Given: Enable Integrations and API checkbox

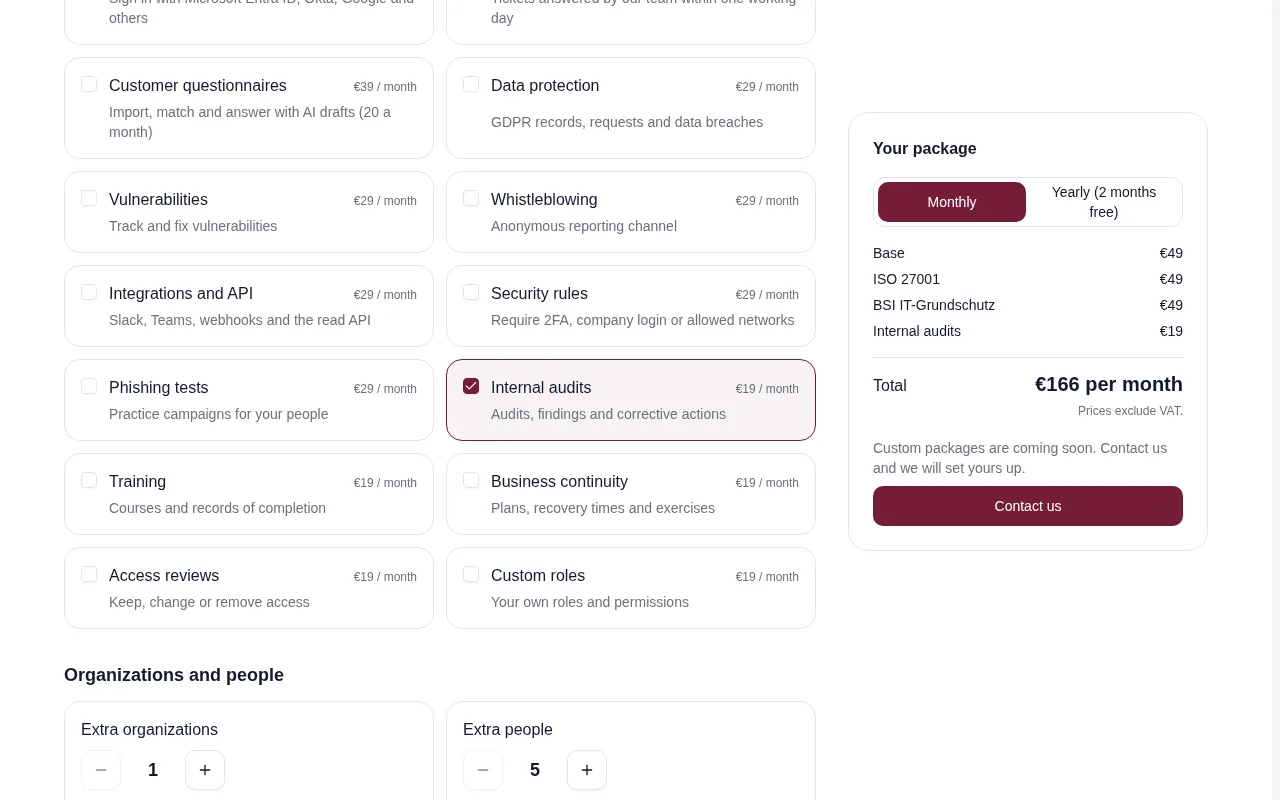Looking at the screenshot, I should (x=89, y=292).
